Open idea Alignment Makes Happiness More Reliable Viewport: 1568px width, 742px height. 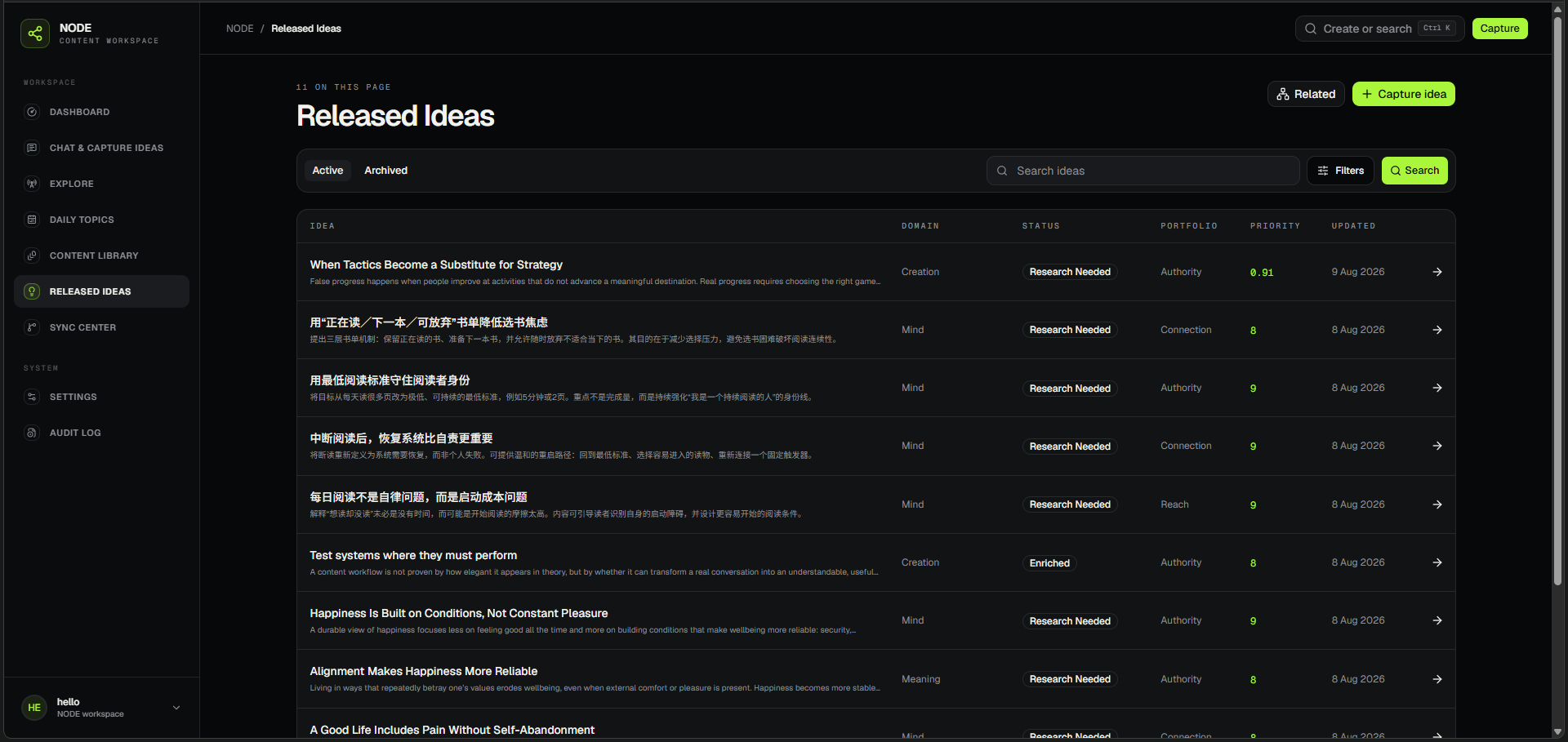(x=424, y=671)
